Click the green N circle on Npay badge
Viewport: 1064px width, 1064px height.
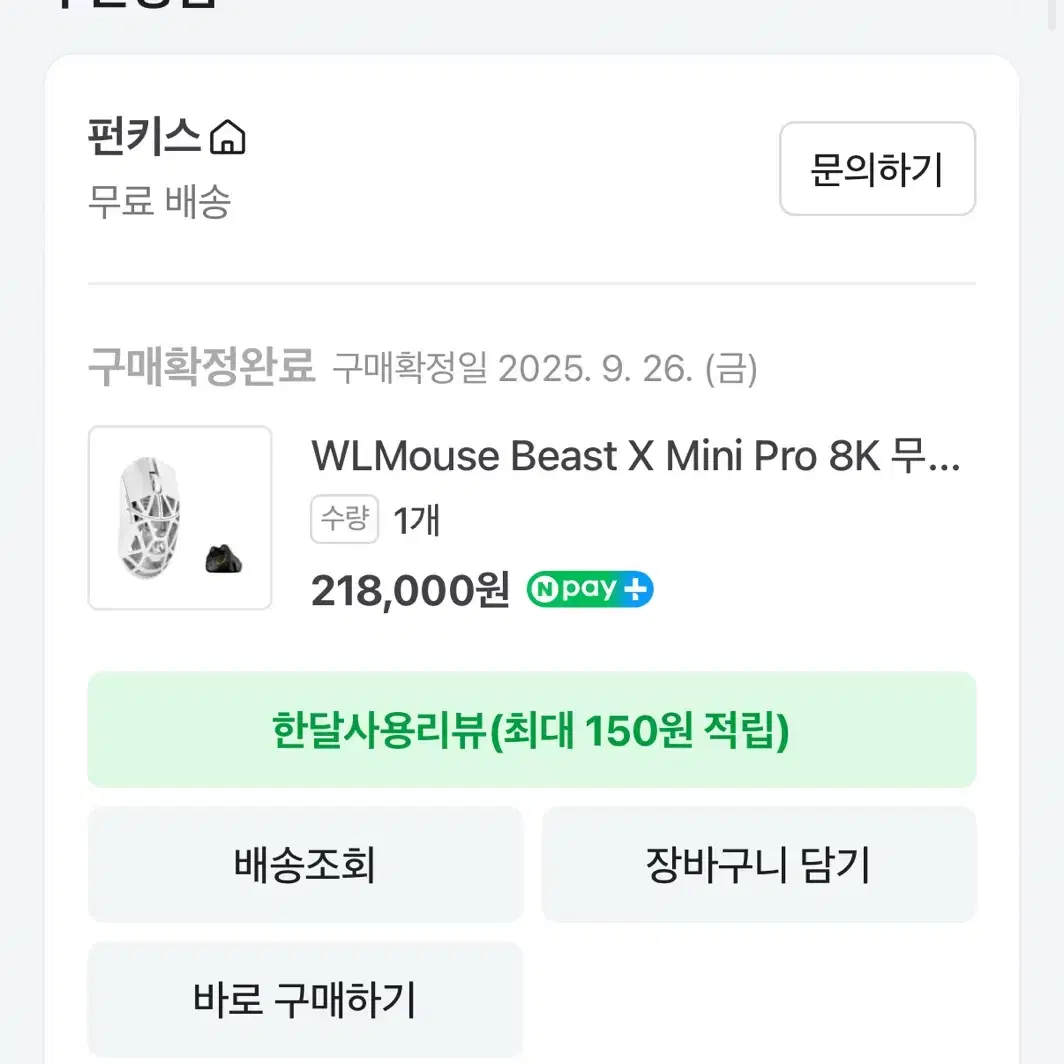pos(546,590)
